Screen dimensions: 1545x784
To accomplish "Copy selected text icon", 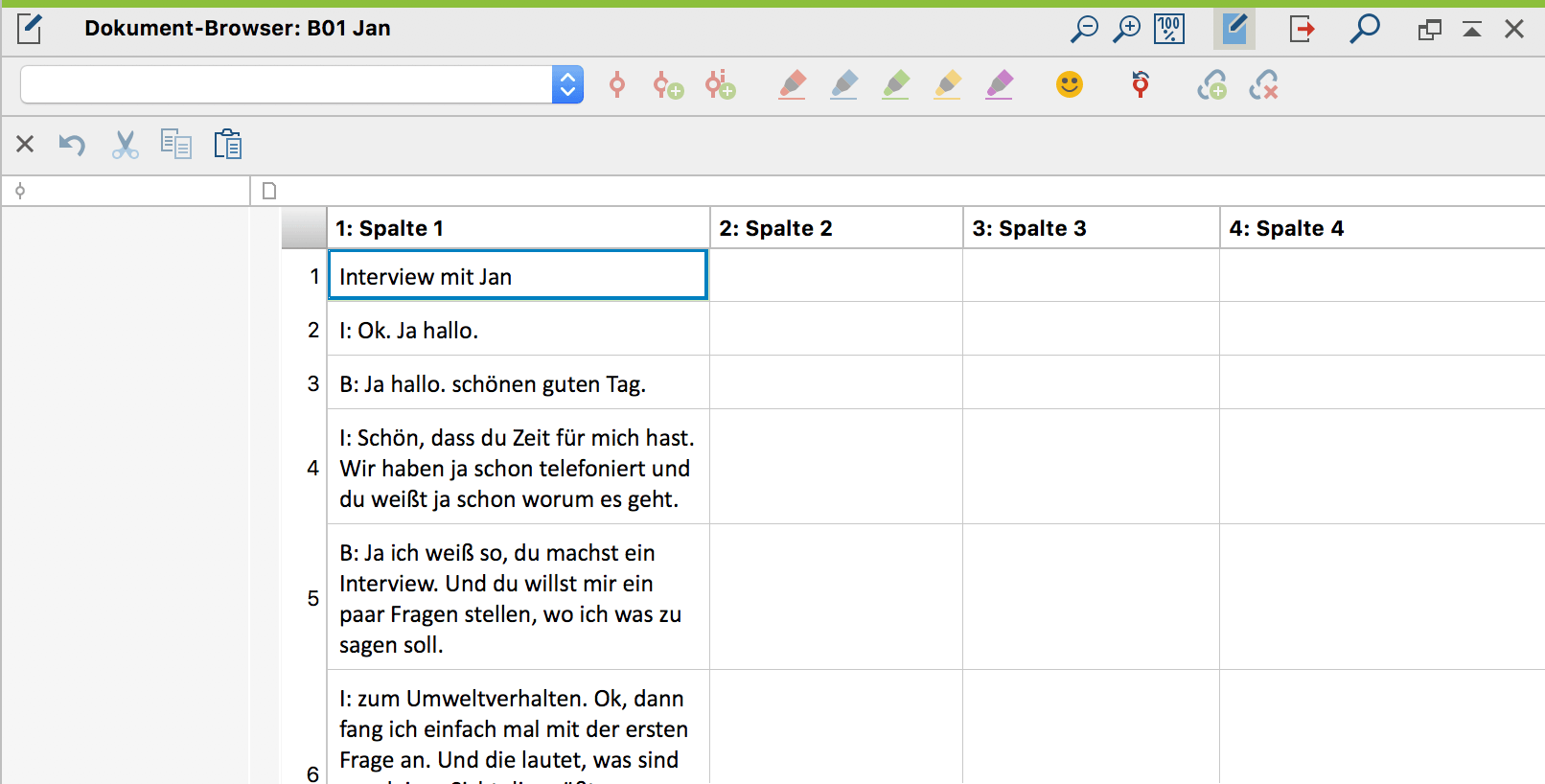I will (176, 145).
